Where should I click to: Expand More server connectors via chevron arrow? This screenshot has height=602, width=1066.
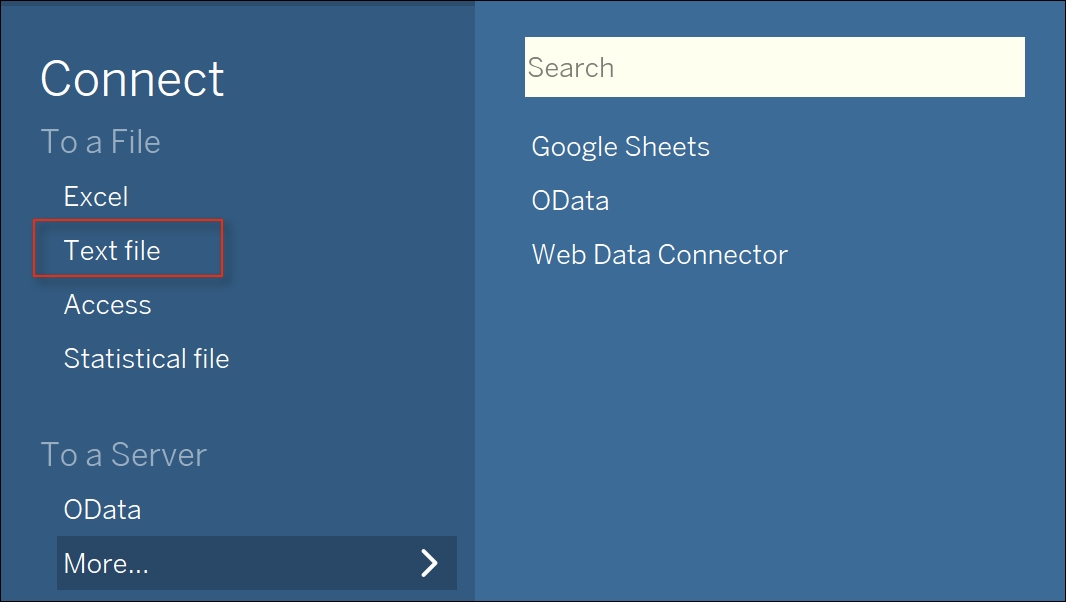pyautogui.click(x=429, y=563)
